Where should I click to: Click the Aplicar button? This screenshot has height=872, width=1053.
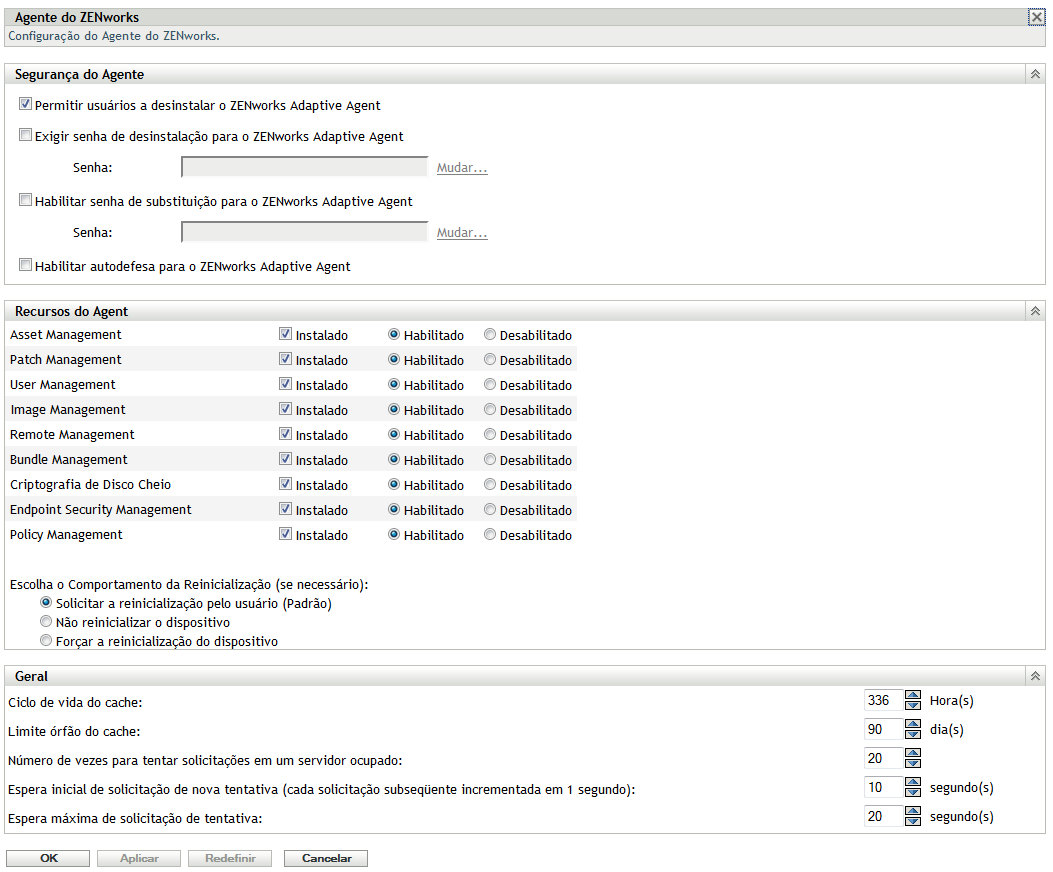coord(139,858)
